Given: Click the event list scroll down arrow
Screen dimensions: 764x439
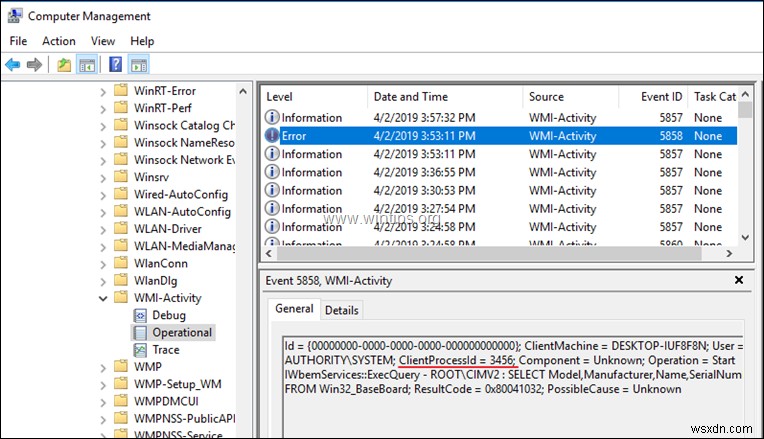Looking at the screenshot, I should 745,238.
